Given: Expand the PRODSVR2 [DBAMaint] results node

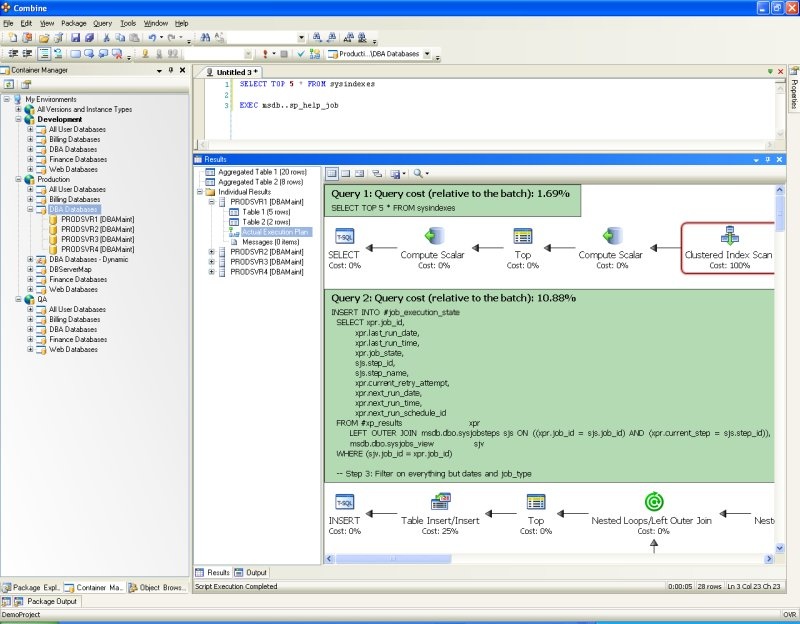Looking at the screenshot, I should pos(211,252).
